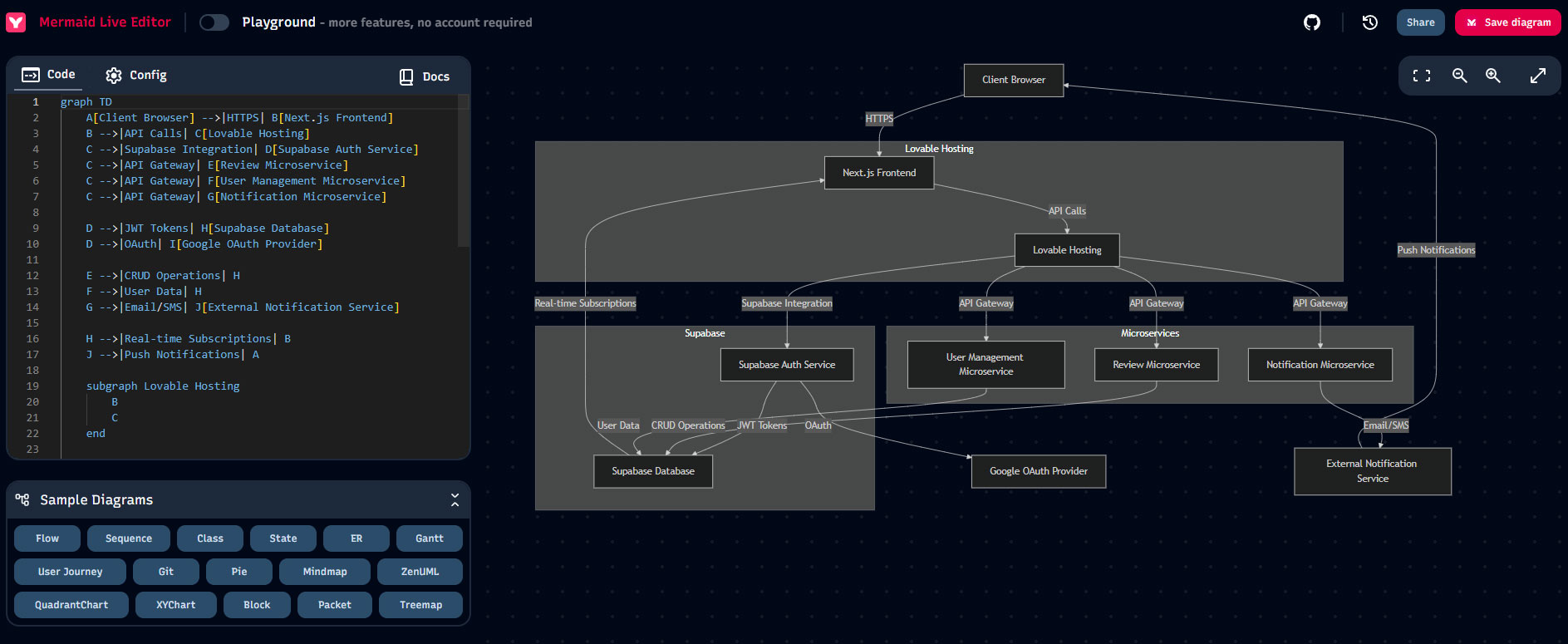Load the User Journey sample diagram
This screenshot has width=1568, height=644.
71,572
